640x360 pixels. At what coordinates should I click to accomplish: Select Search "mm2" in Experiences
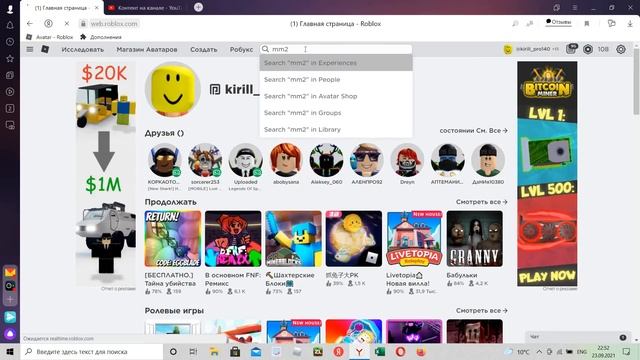tap(336, 63)
